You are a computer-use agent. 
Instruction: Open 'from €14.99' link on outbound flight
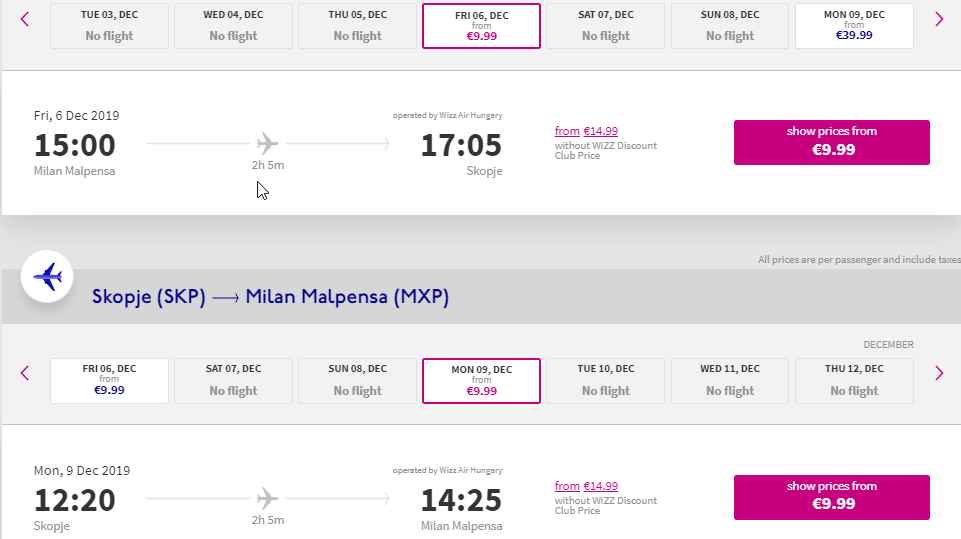point(586,131)
